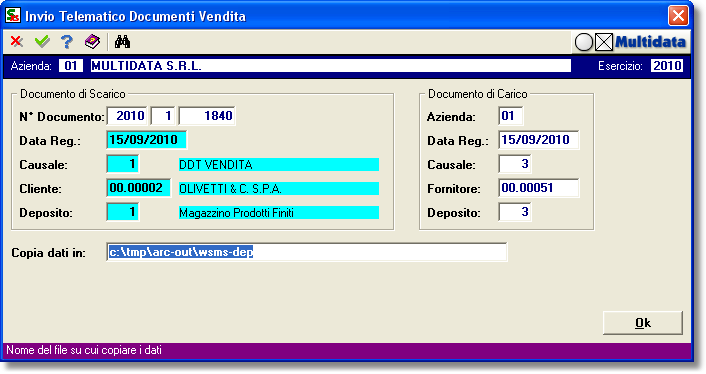Click the application icon in title bar

(x=13, y=15)
